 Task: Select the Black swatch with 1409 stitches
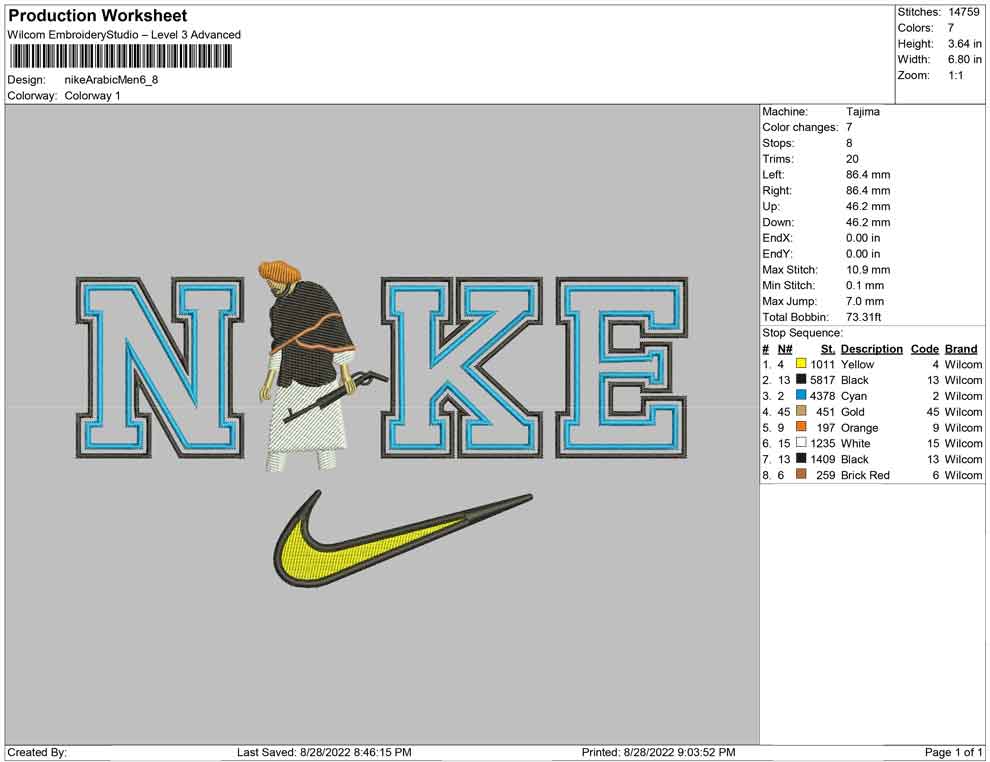801,459
